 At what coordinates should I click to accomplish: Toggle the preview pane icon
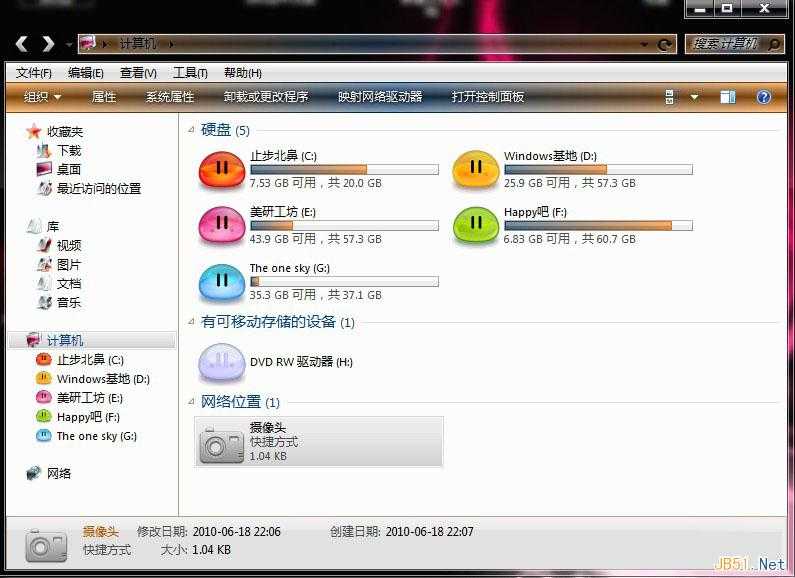click(728, 96)
